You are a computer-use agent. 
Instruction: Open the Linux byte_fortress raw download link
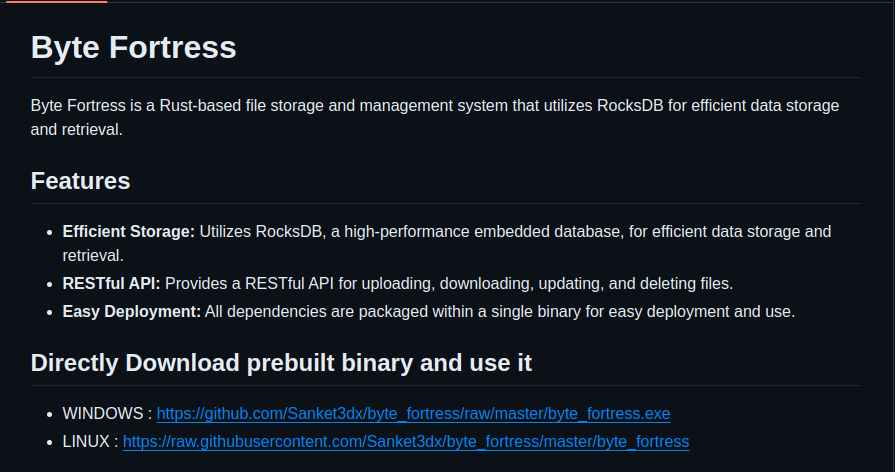point(406,441)
